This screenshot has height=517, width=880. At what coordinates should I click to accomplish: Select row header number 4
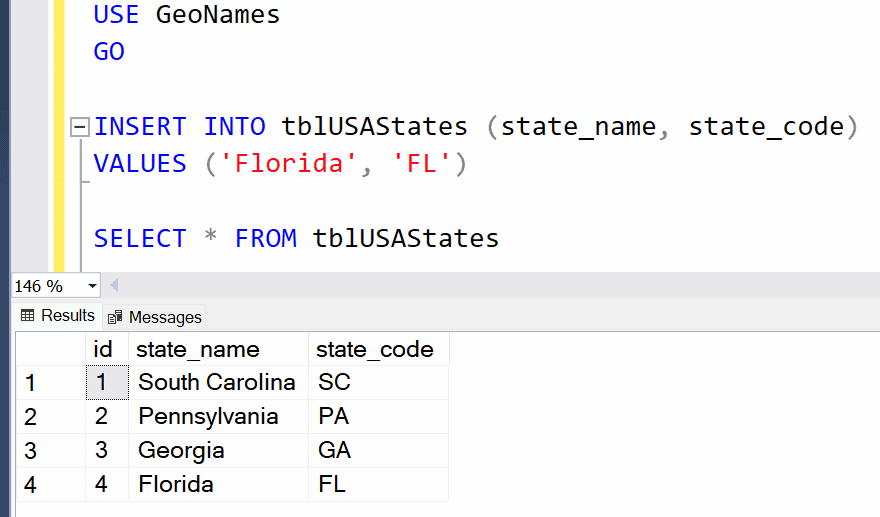tap(51, 484)
